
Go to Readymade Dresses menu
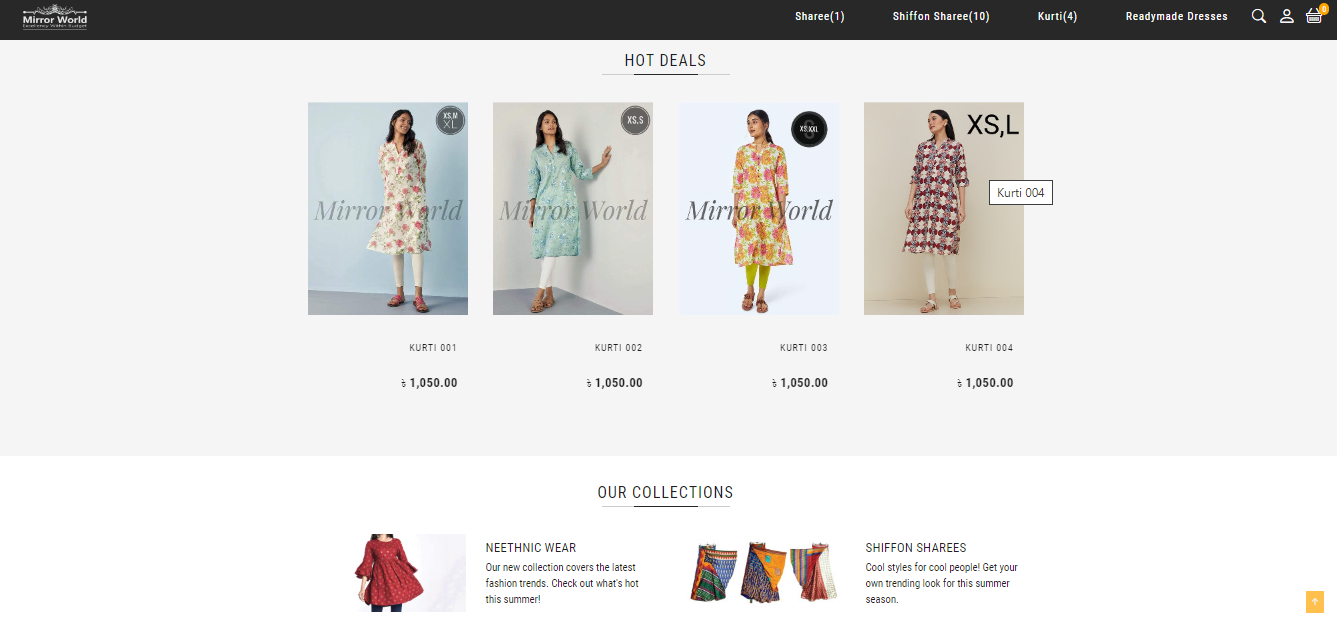[1176, 17]
